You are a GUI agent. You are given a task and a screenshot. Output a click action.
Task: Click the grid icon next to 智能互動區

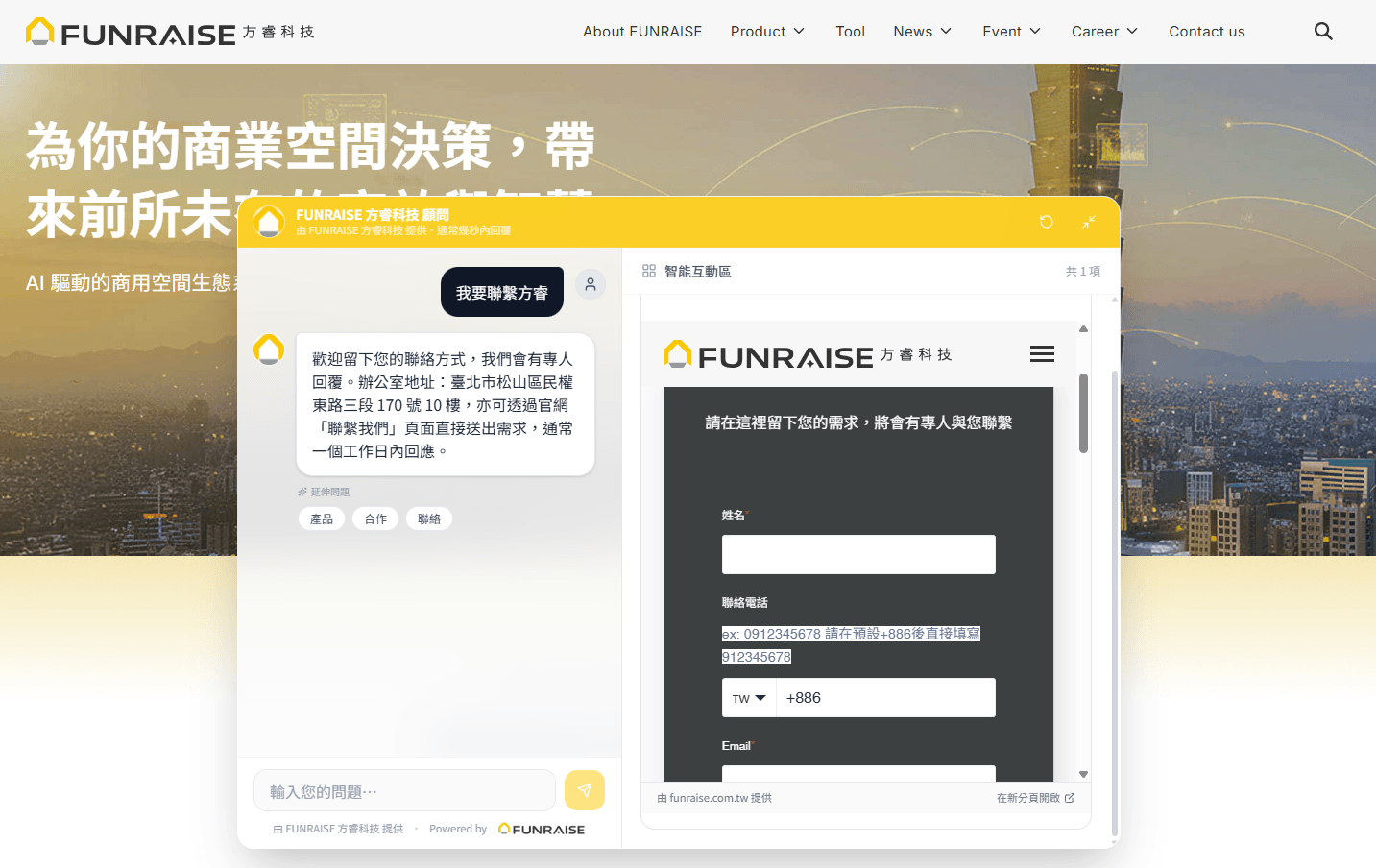tap(649, 272)
